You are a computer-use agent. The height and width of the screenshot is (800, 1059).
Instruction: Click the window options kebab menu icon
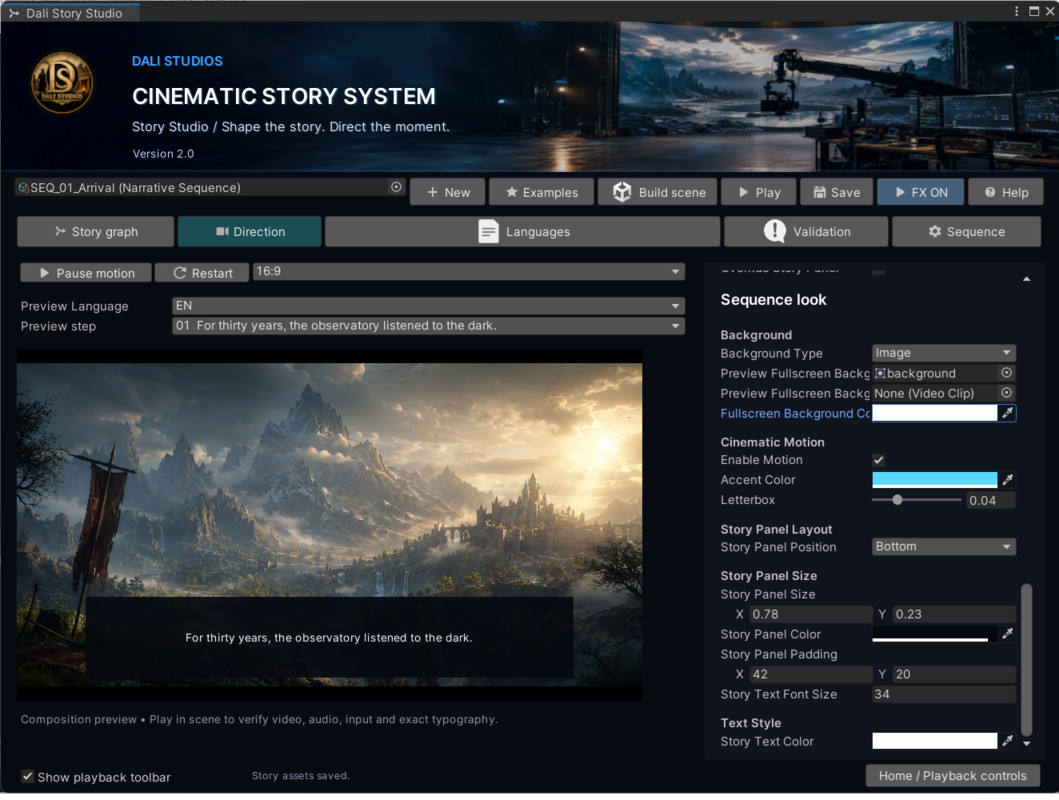coord(1016,11)
